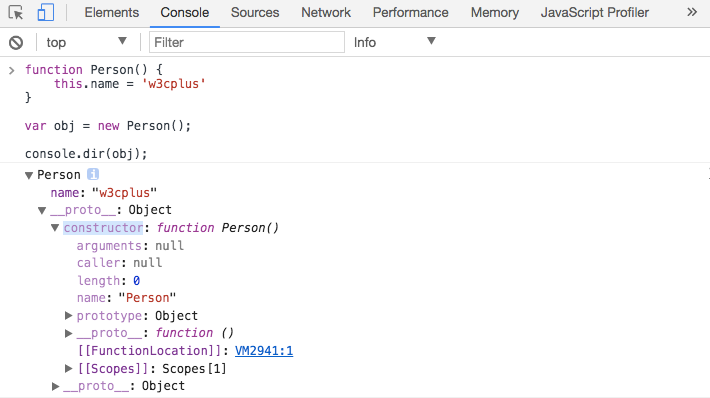The image size is (710, 398).
Task: Open the top context dropdown
Action: click(86, 42)
